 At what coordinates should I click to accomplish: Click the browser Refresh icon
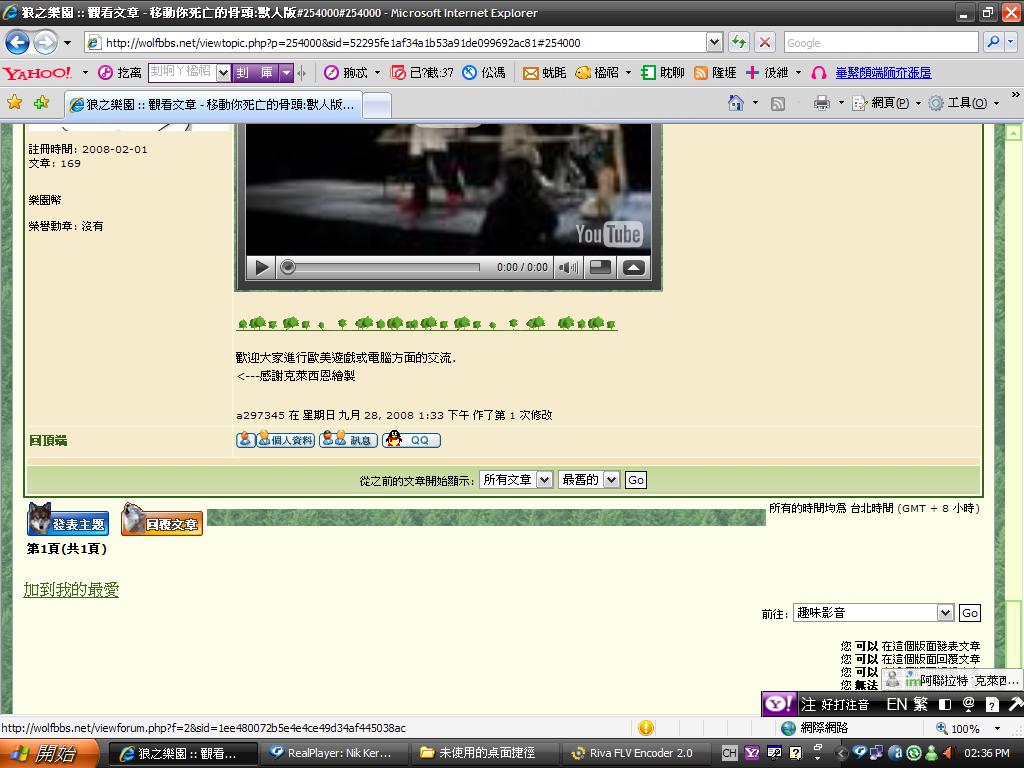coord(739,42)
